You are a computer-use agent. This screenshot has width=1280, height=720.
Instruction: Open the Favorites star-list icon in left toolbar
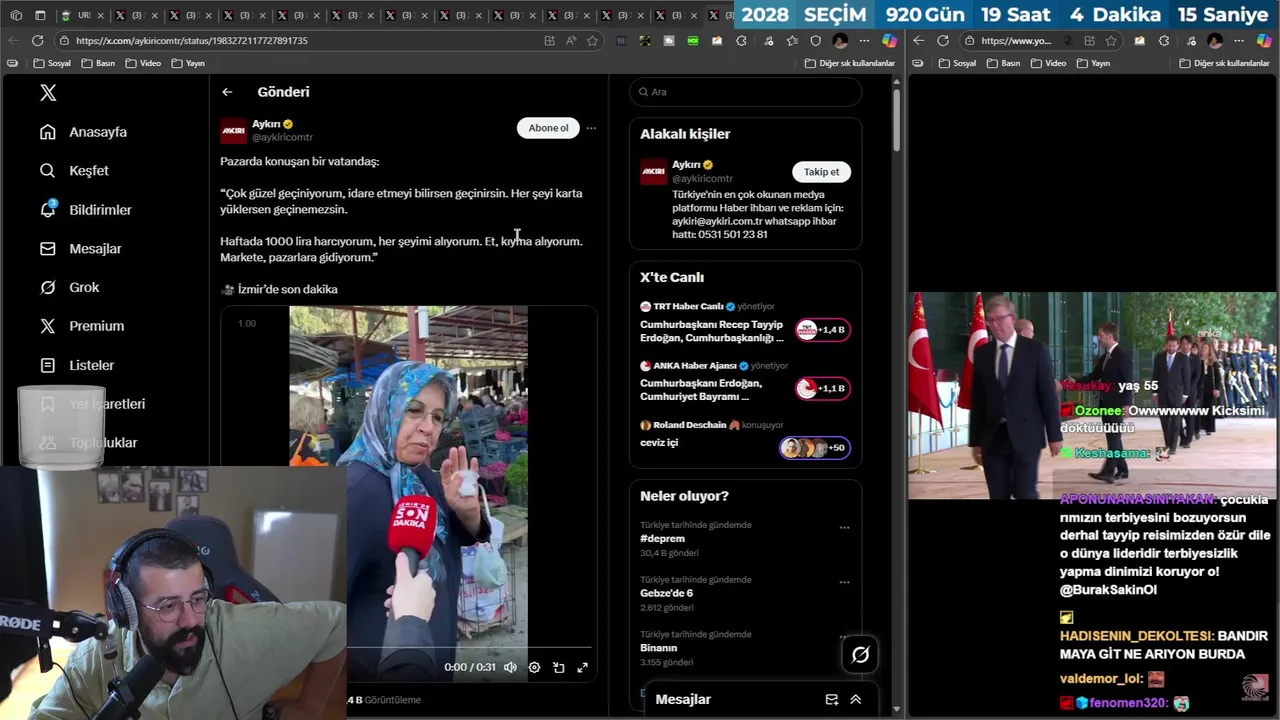(x=792, y=41)
